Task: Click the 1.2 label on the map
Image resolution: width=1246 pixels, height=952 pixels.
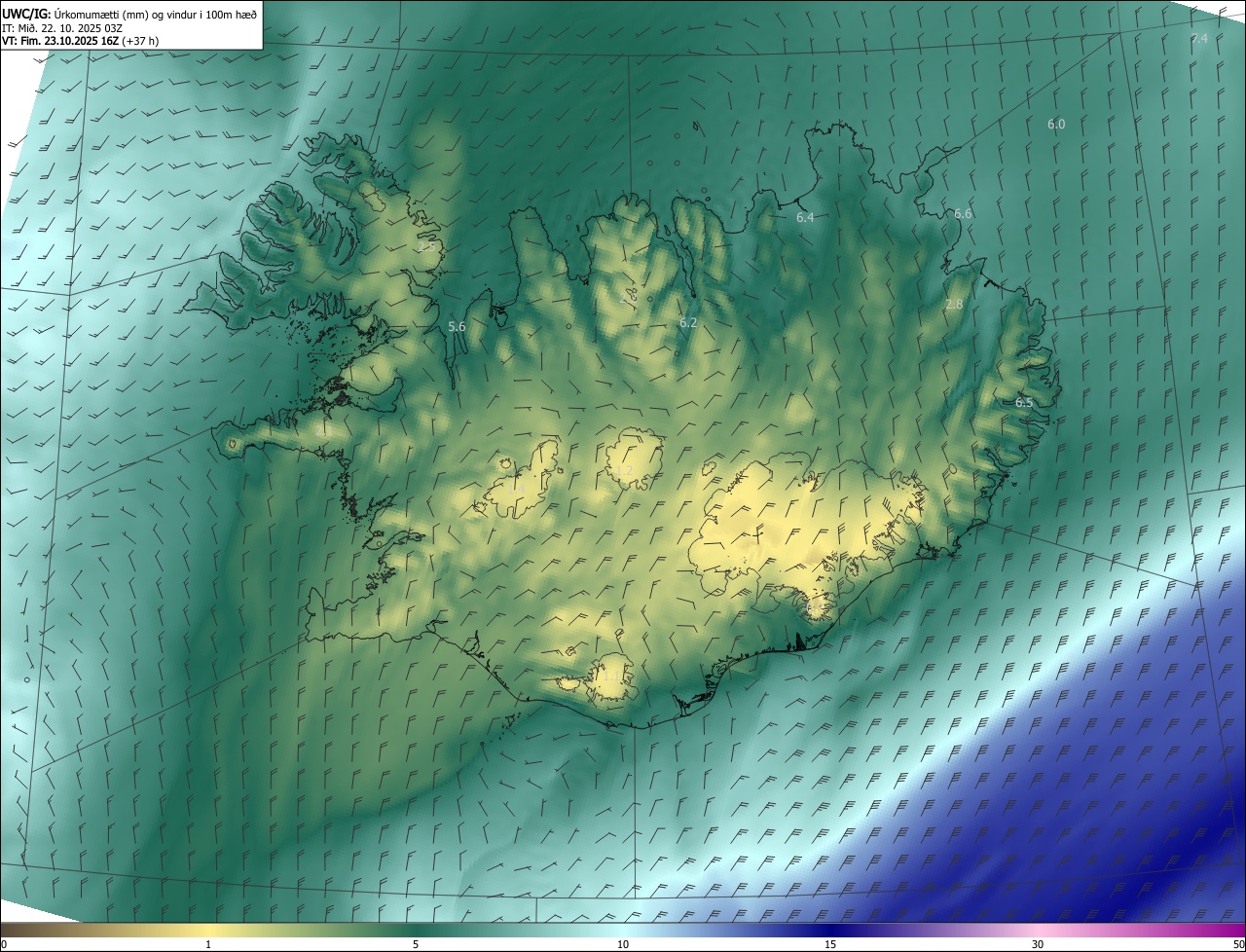Action: [624, 470]
